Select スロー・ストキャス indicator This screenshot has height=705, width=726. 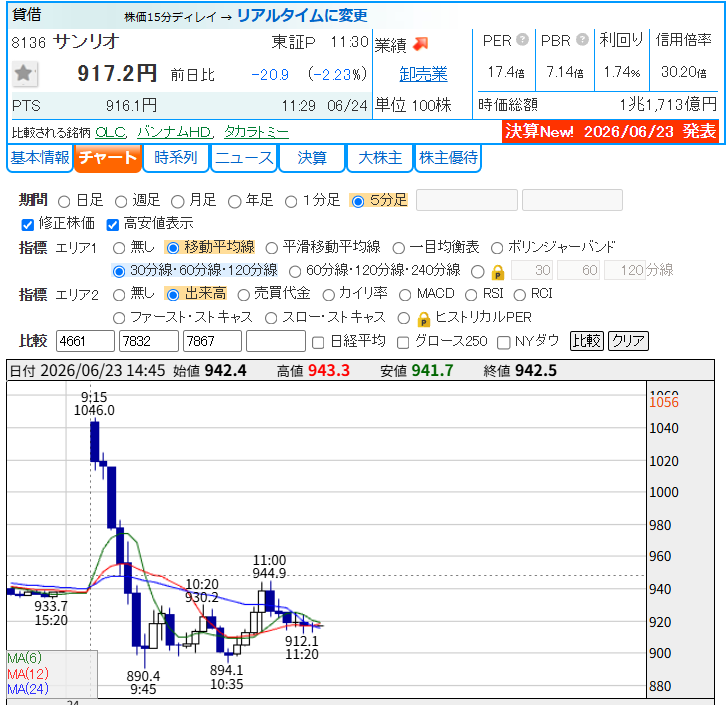271,318
